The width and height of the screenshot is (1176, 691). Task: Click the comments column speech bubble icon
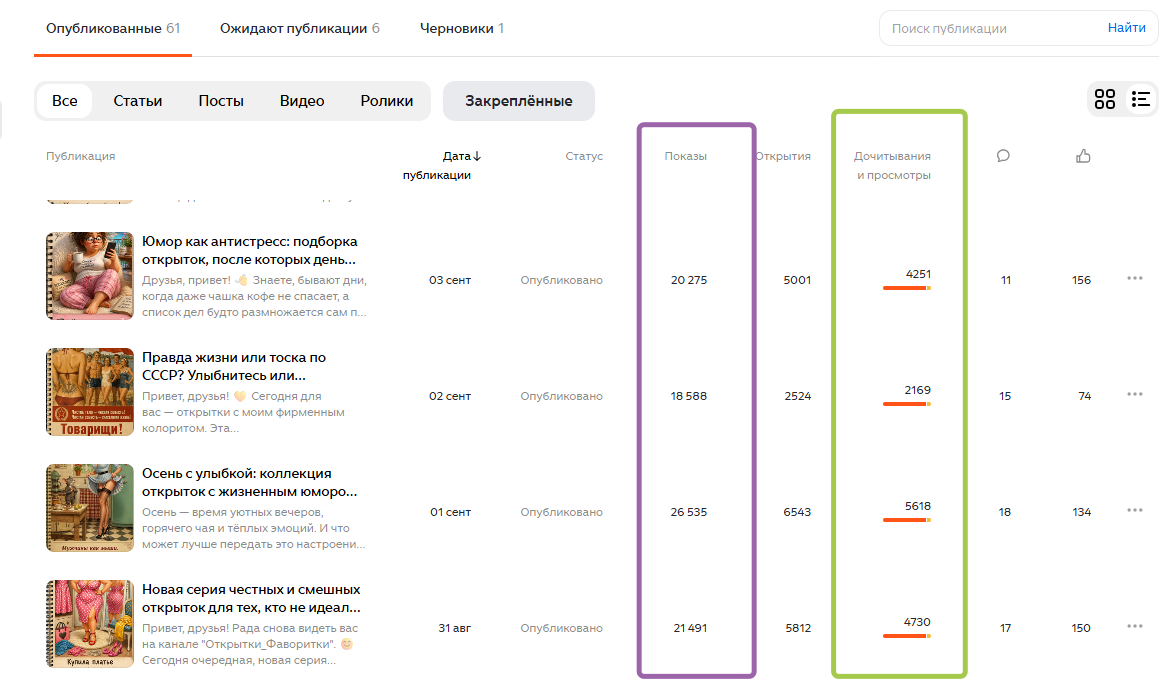click(x=1004, y=156)
